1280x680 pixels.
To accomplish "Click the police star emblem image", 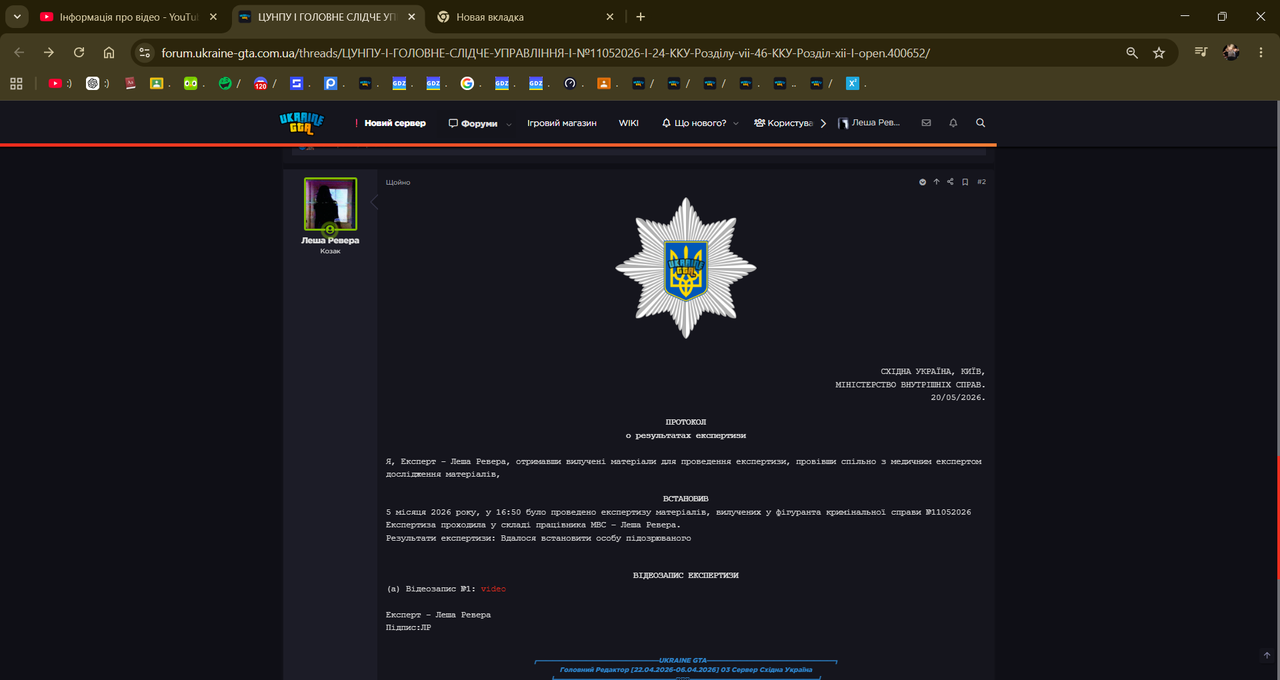I will tap(686, 268).
